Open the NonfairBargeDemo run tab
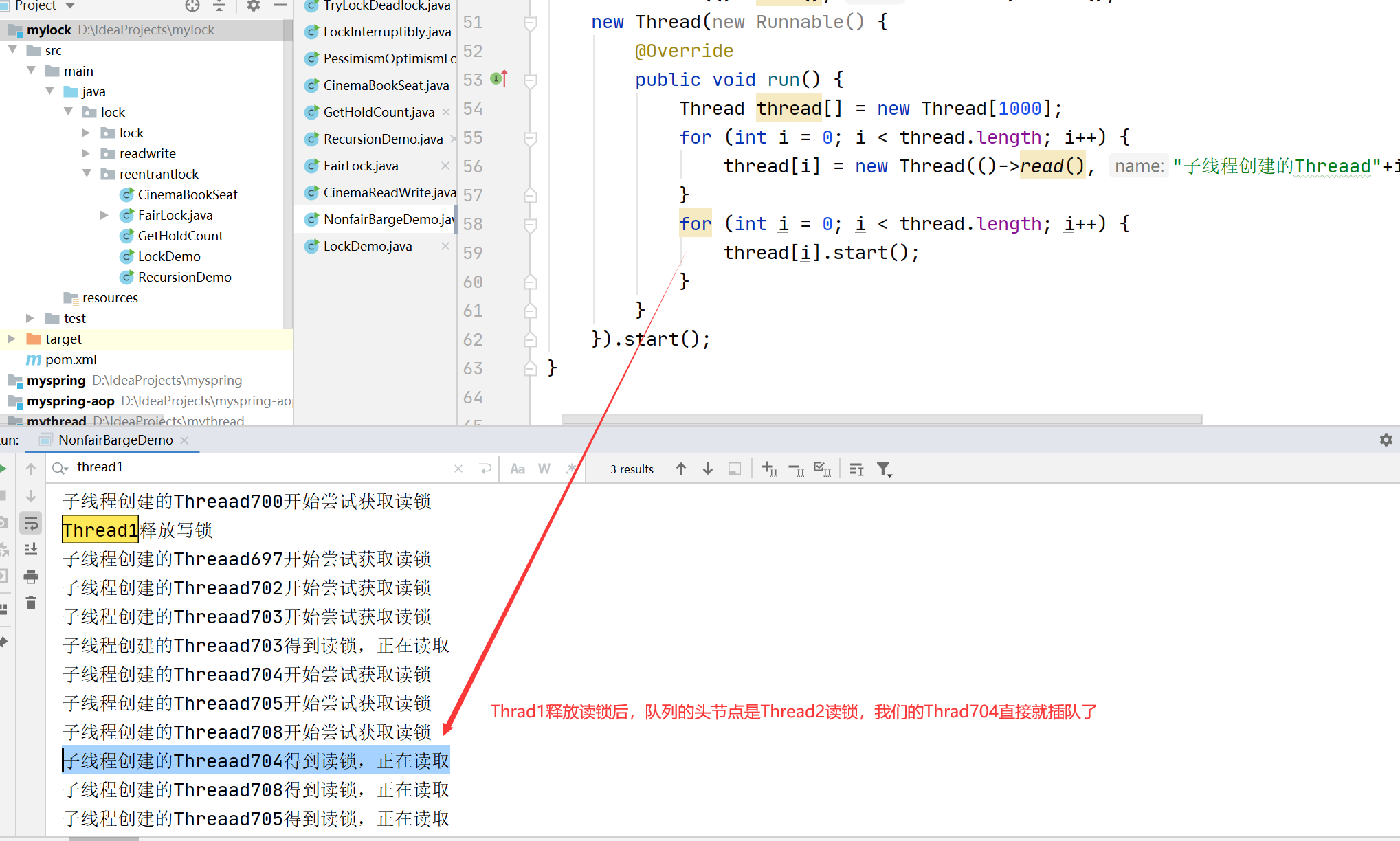Image resolution: width=1400 pixels, height=841 pixels. [115, 440]
